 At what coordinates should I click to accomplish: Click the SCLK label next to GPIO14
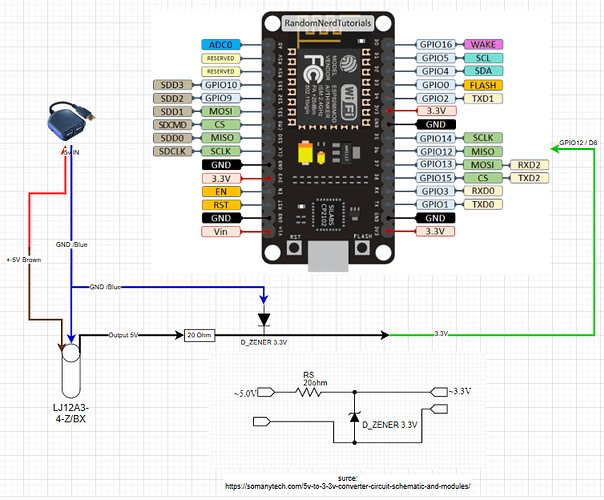tap(483, 138)
